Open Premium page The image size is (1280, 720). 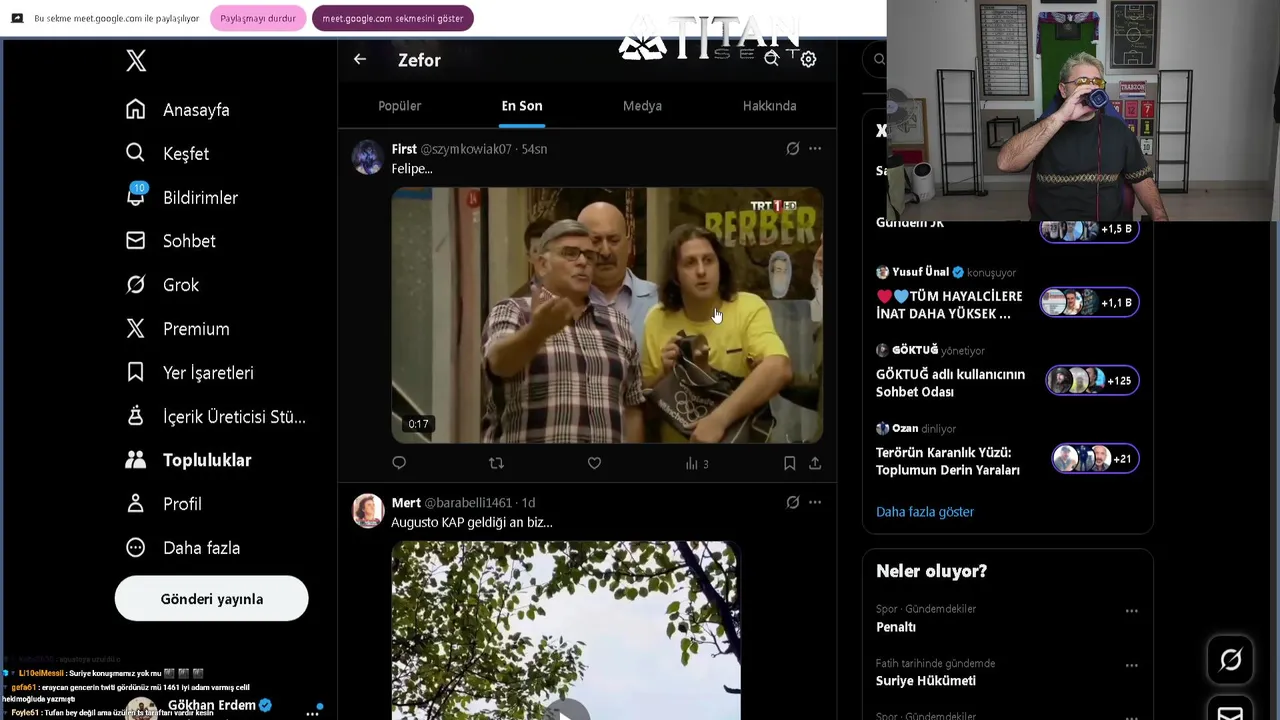(178, 329)
